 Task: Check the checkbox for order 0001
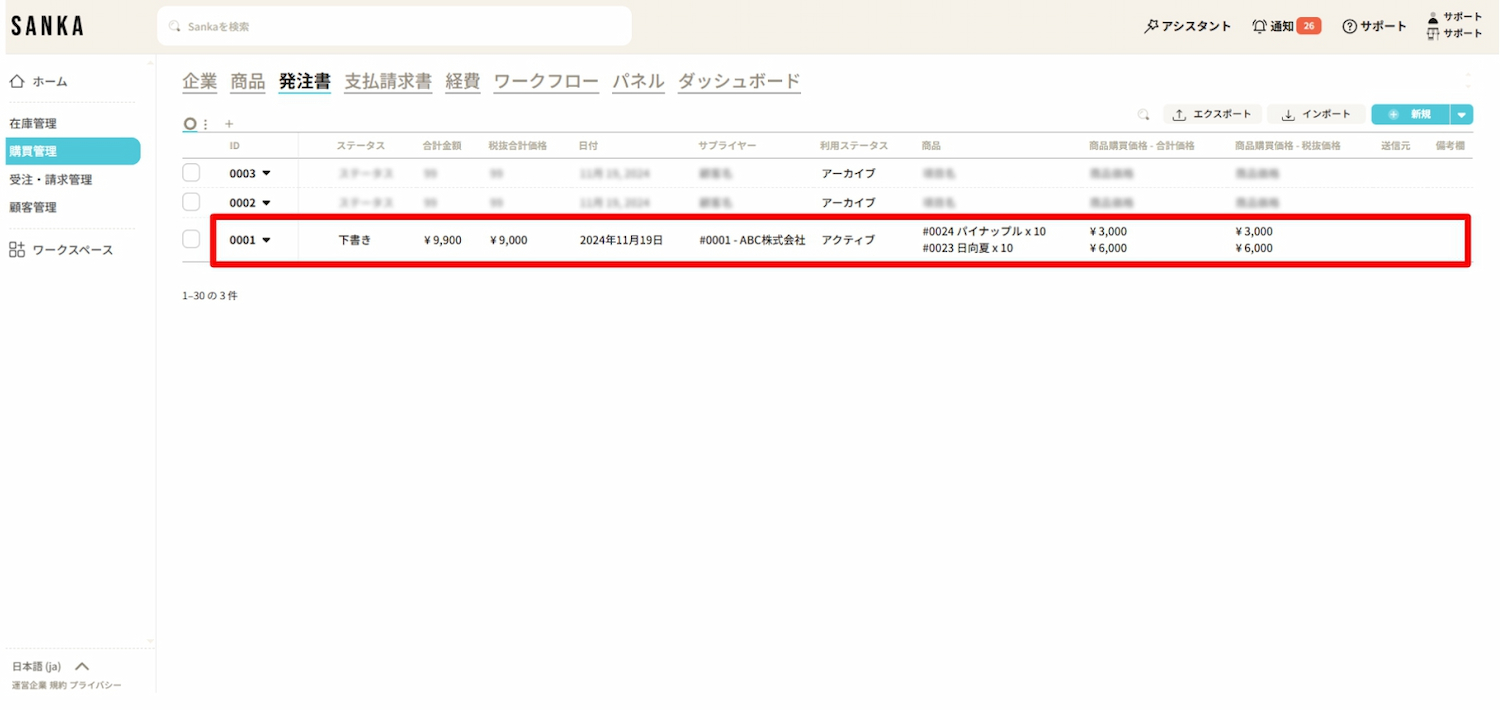pyautogui.click(x=191, y=239)
